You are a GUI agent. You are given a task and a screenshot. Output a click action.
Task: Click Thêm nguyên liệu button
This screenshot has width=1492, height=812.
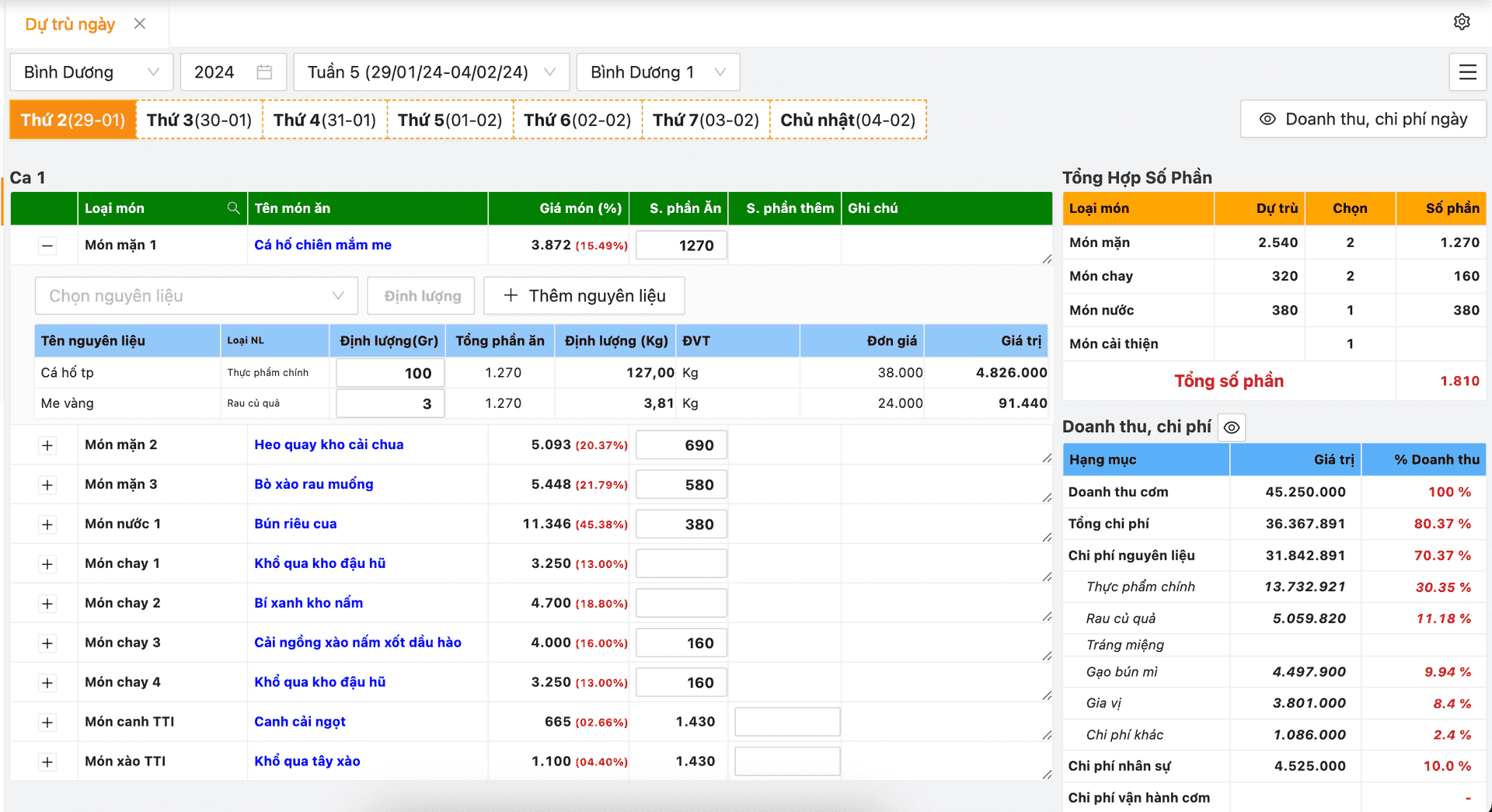pos(584,296)
